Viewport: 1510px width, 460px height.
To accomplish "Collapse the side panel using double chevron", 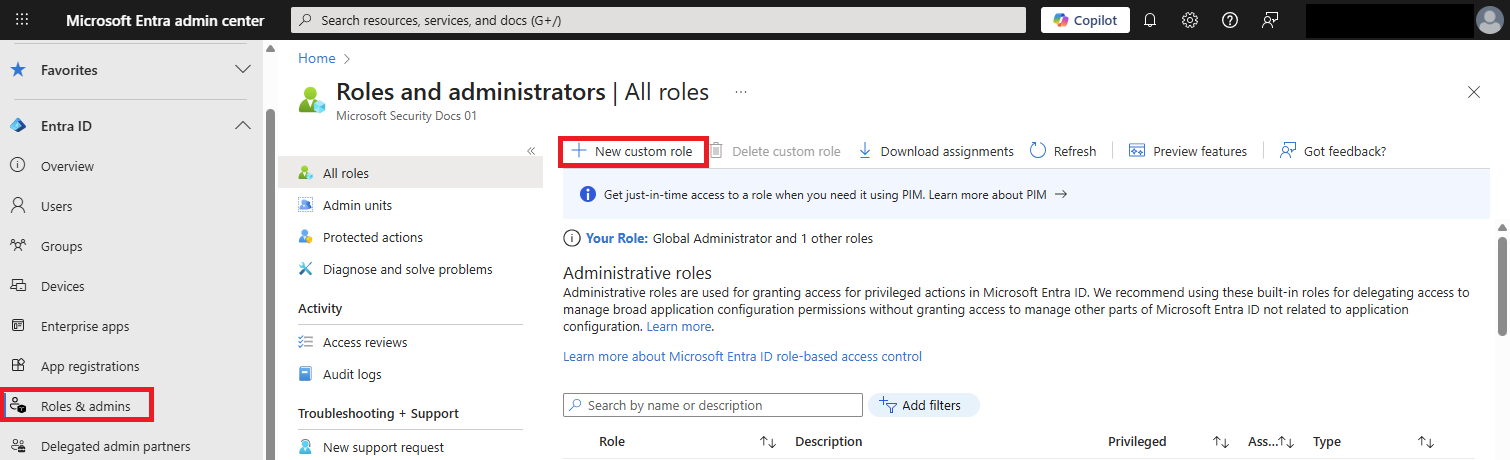I will [531, 151].
